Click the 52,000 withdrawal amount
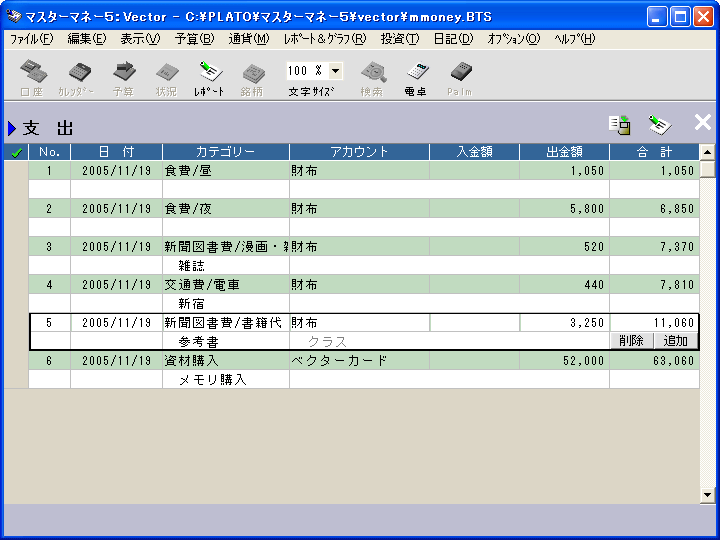Image resolution: width=720 pixels, height=540 pixels. [564, 360]
